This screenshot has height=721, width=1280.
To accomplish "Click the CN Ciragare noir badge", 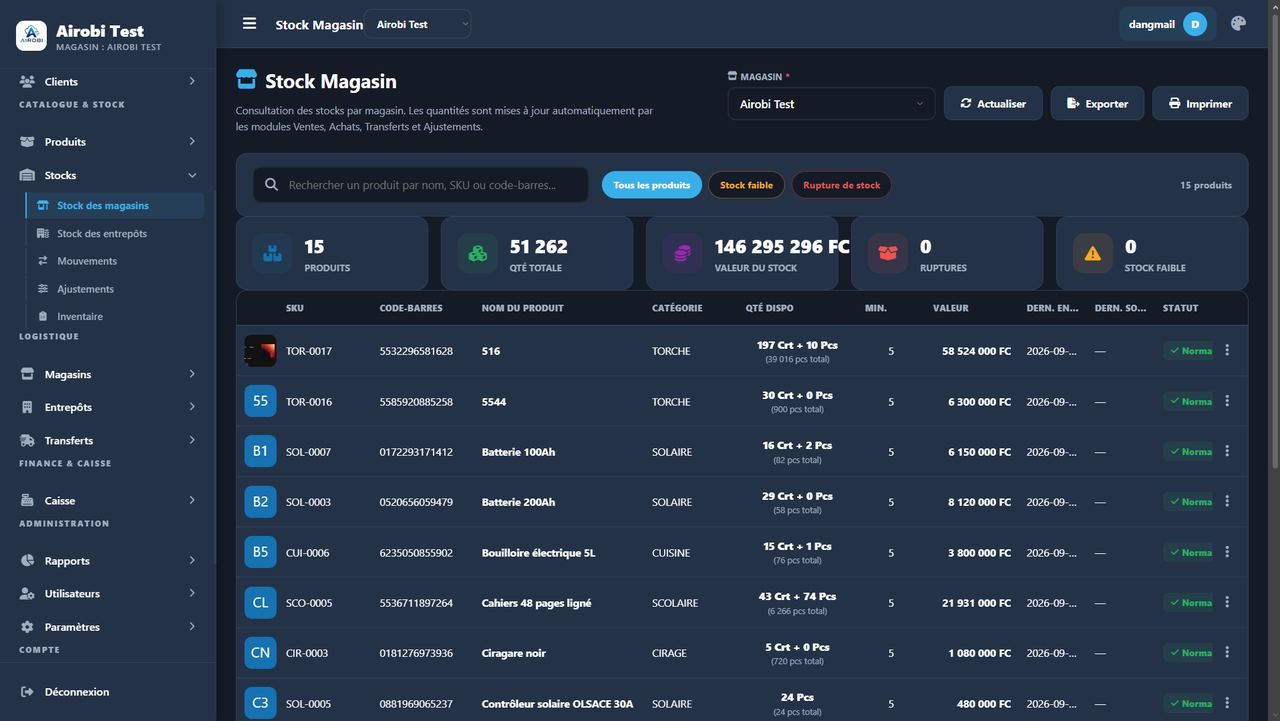I will tap(260, 653).
